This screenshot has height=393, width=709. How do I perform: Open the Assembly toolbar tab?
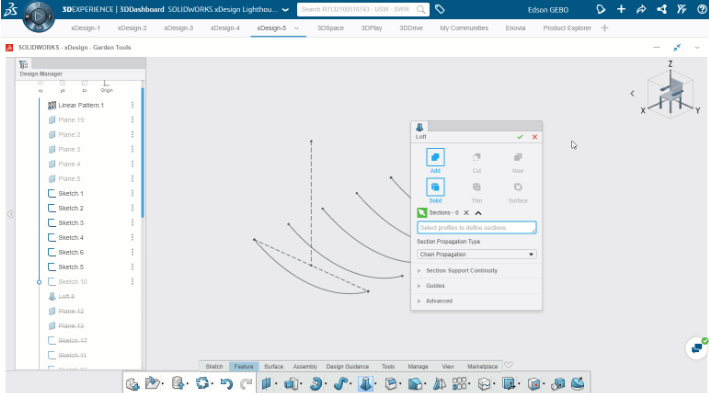point(305,366)
